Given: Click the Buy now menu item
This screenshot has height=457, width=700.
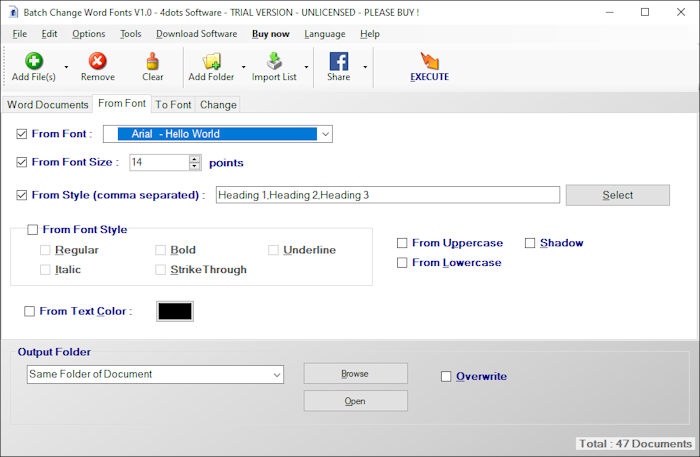Looking at the screenshot, I should (x=271, y=34).
